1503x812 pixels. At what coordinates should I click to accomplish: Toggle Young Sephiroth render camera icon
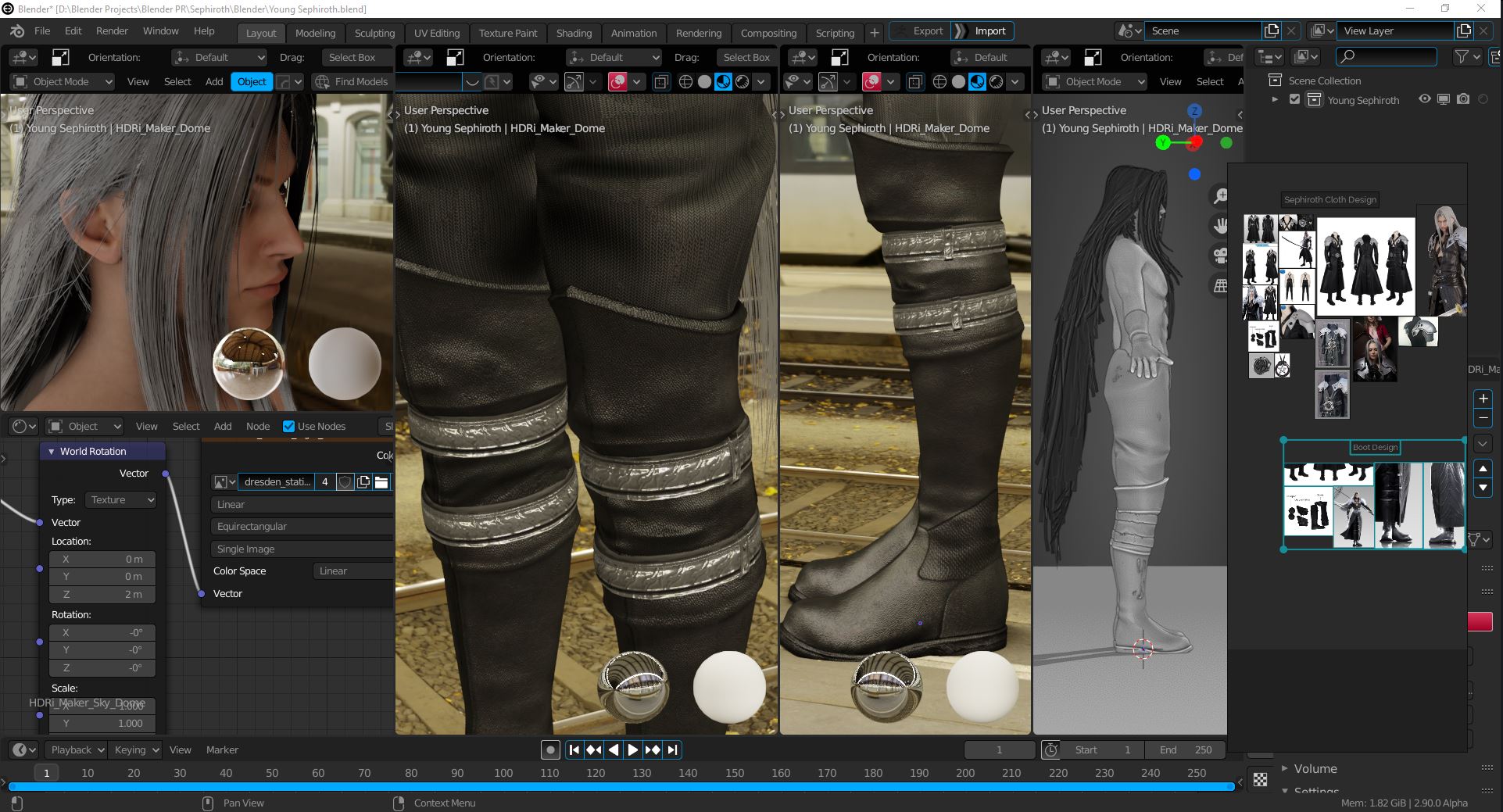[x=1463, y=99]
